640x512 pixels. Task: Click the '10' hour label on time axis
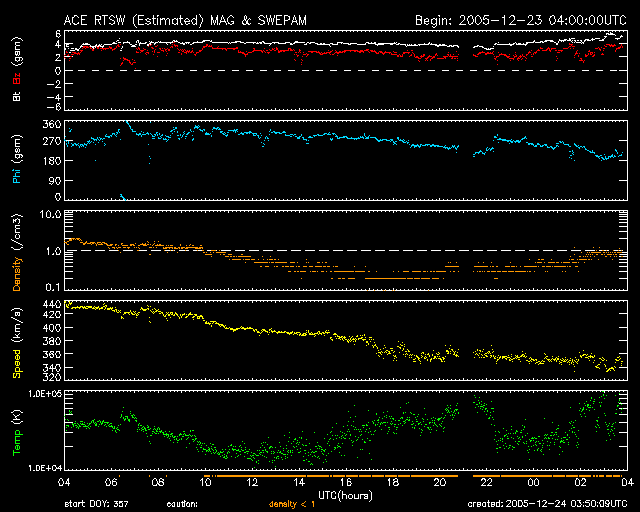coord(205,482)
